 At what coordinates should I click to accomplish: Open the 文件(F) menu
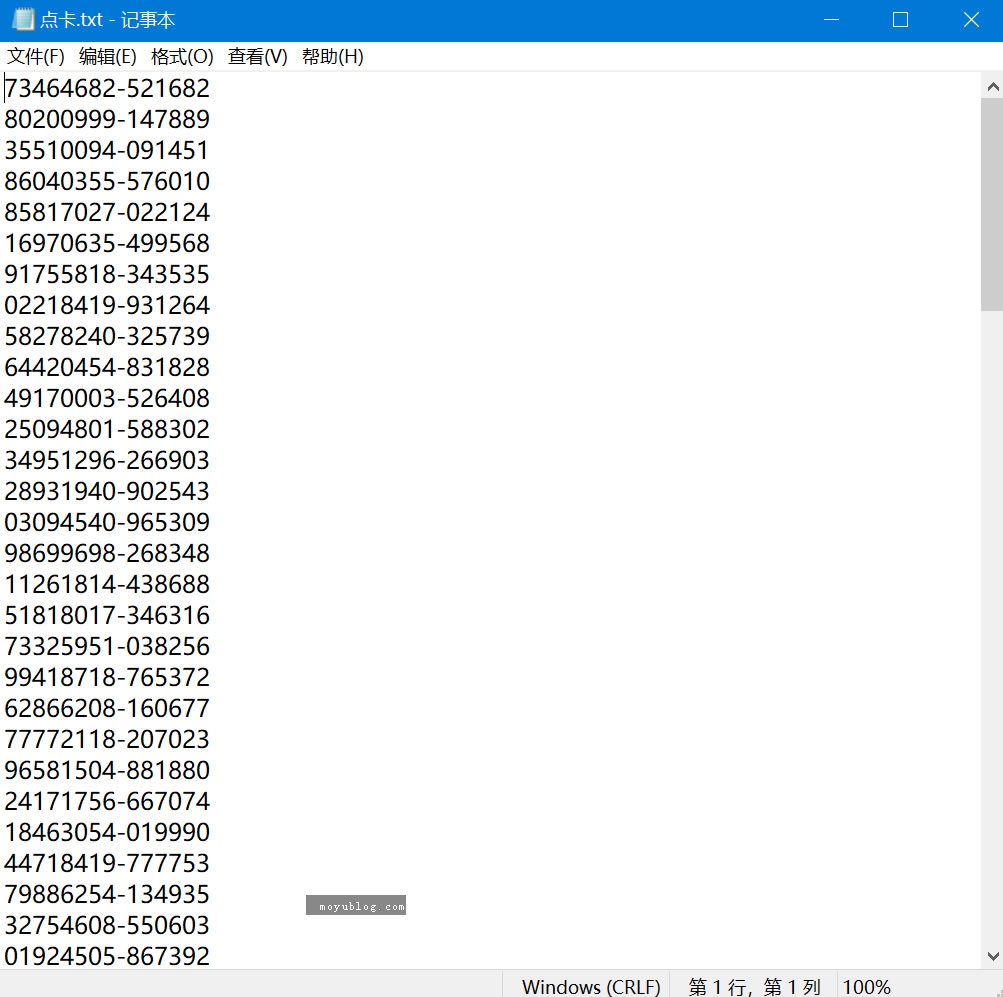pos(36,57)
